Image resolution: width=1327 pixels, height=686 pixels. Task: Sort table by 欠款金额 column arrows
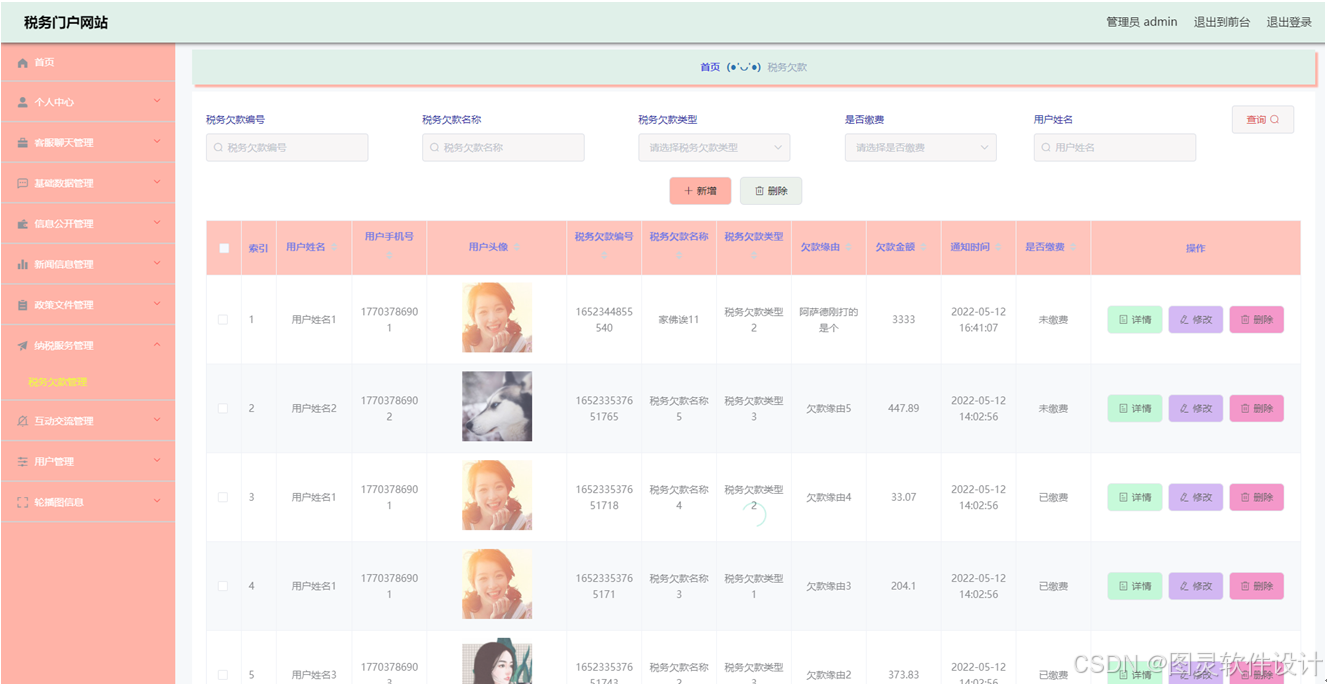(x=924, y=248)
